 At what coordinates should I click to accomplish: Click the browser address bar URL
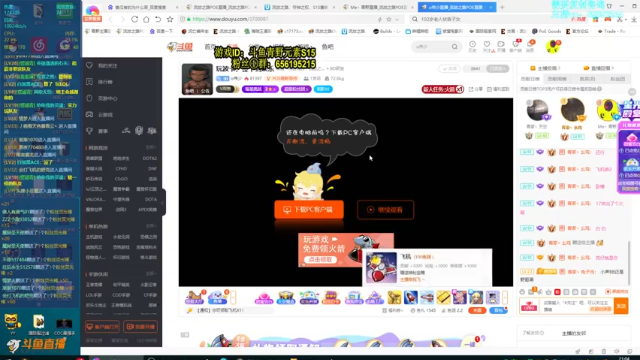(x=230, y=19)
